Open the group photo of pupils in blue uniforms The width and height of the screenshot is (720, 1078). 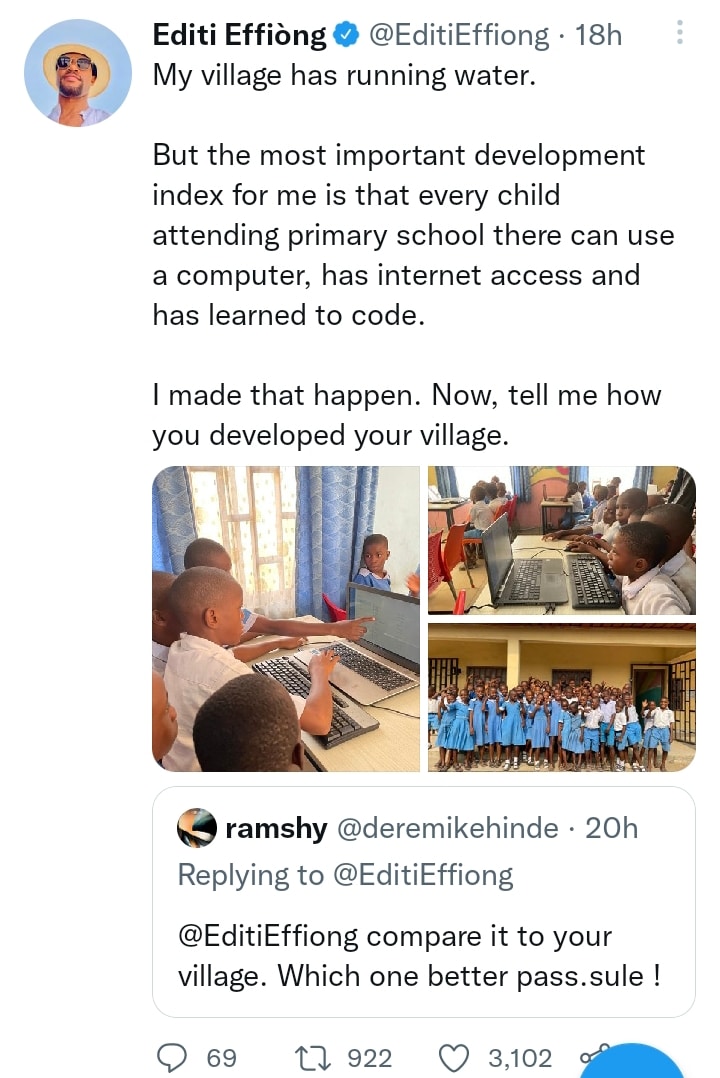[x=561, y=697]
